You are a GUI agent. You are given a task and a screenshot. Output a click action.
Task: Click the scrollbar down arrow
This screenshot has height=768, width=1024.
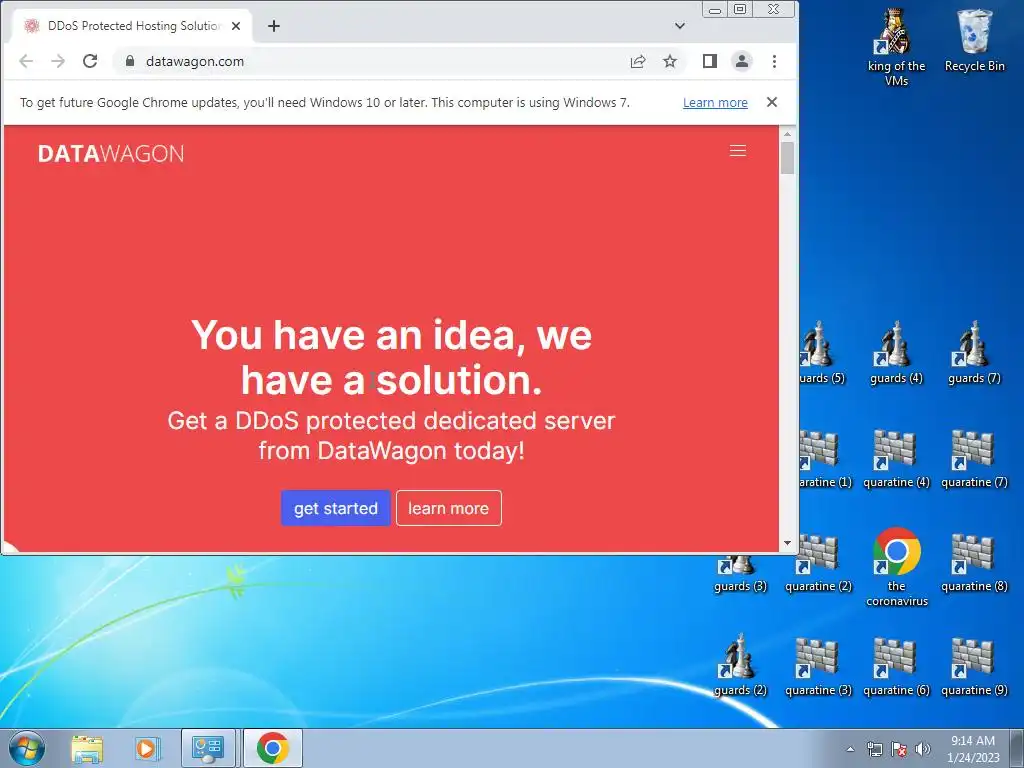tap(787, 543)
